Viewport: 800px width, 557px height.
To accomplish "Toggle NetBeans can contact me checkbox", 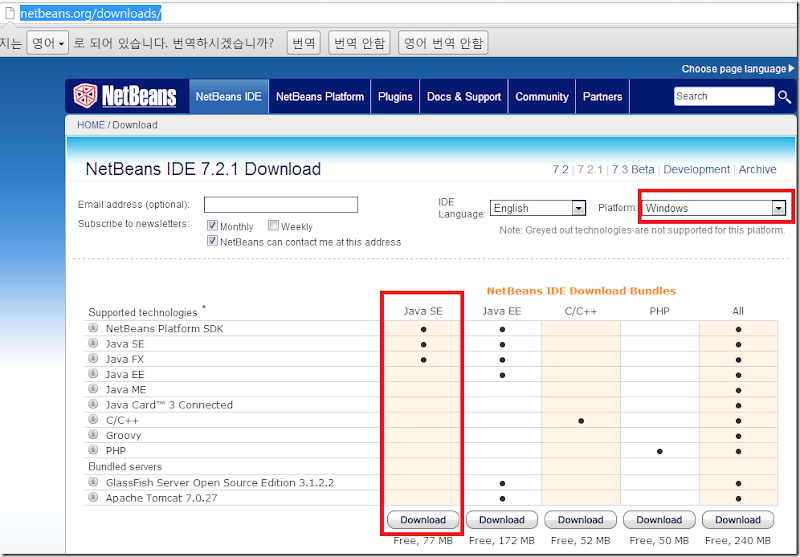I will point(213,241).
